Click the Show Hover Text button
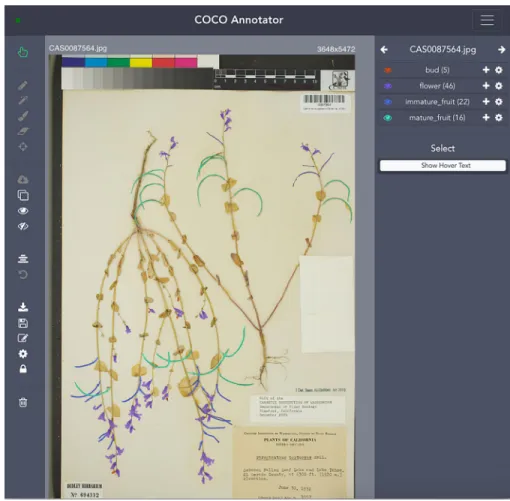 [x=443, y=165]
